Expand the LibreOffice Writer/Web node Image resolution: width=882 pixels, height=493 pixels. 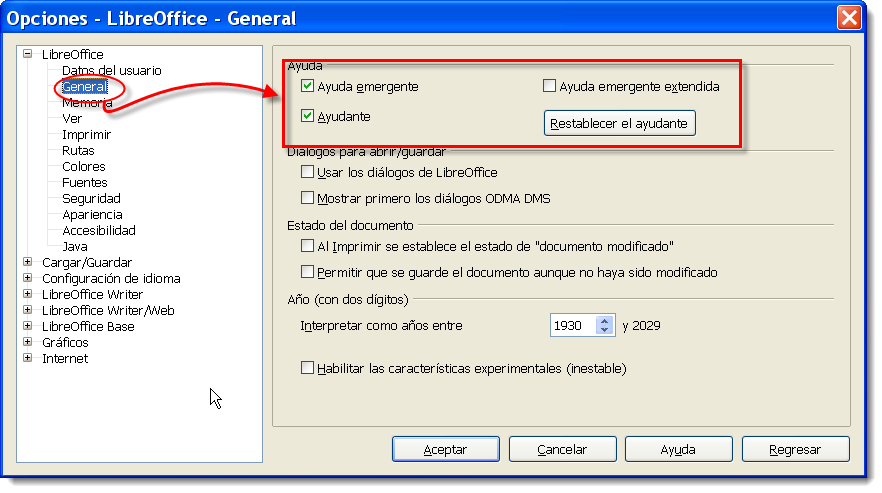click(28, 310)
